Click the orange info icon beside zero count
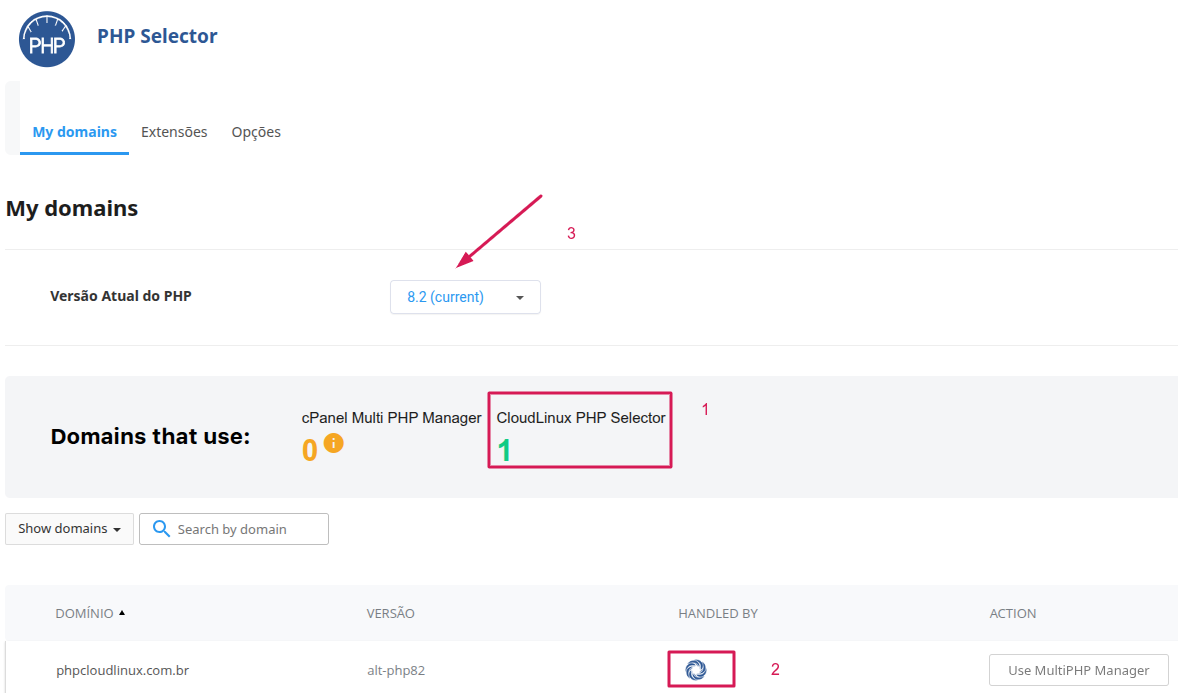 [x=333, y=443]
